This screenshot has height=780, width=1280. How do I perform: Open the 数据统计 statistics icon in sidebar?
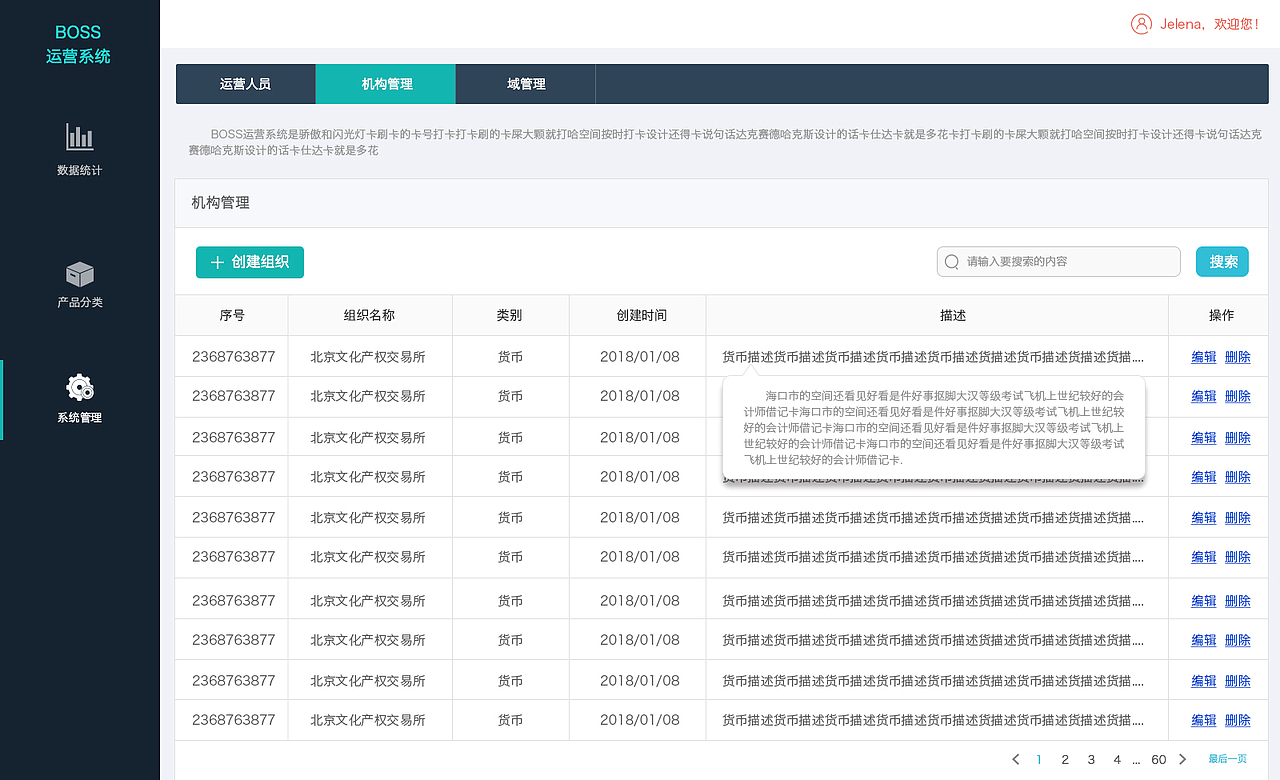(80, 137)
